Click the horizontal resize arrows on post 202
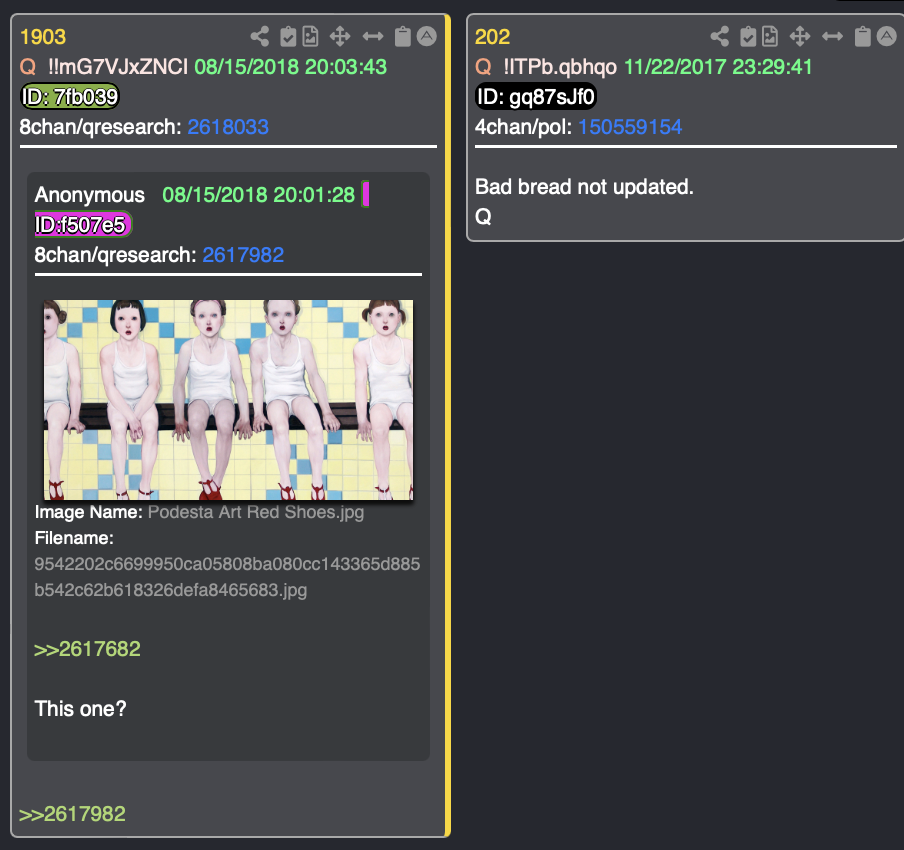Viewport: 904px width, 850px height. 833,36
